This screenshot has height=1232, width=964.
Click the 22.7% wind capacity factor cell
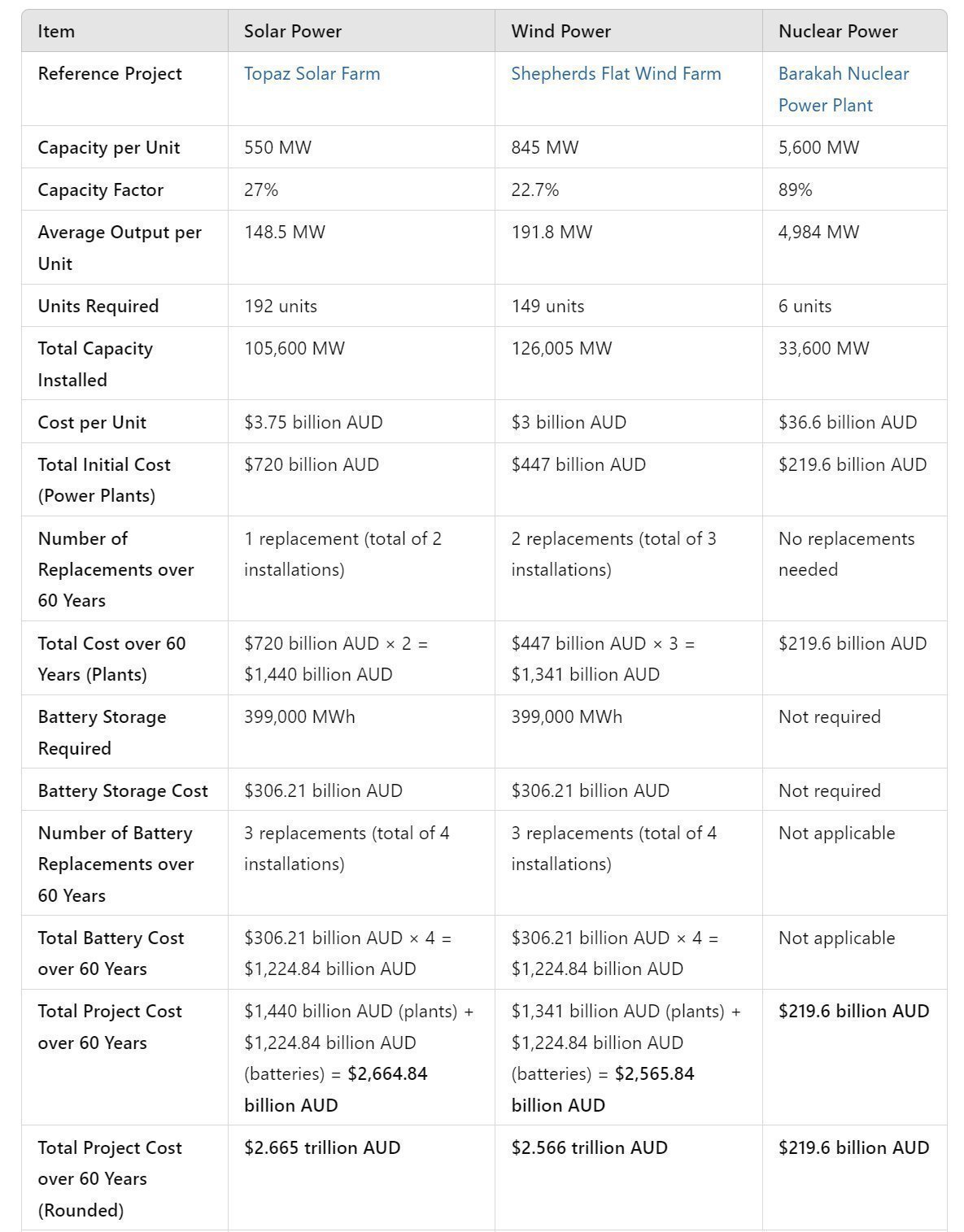click(x=534, y=190)
